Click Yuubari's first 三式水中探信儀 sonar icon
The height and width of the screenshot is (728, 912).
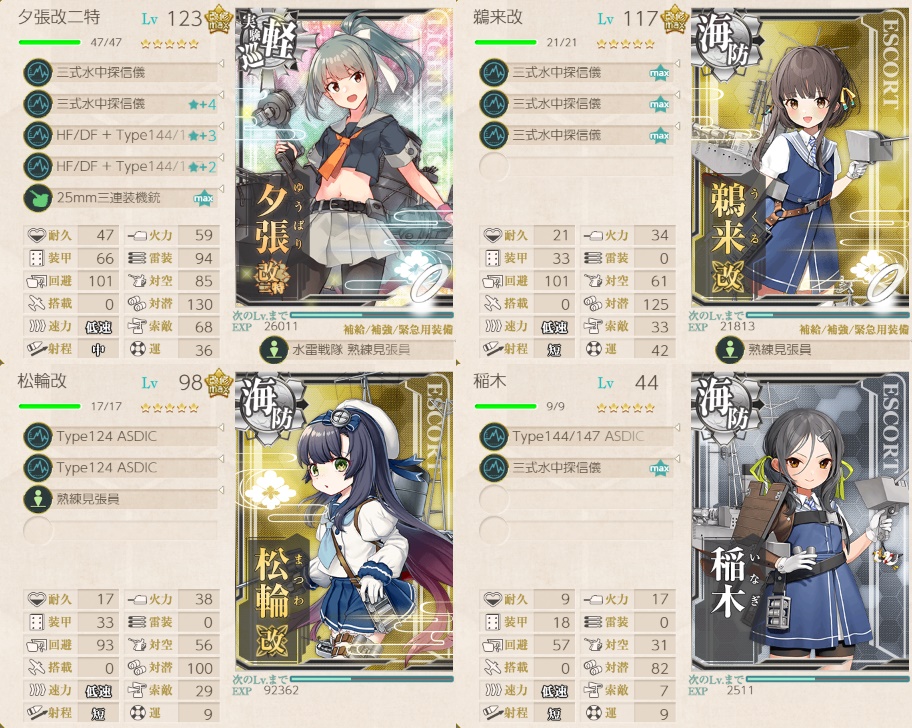coord(38,72)
